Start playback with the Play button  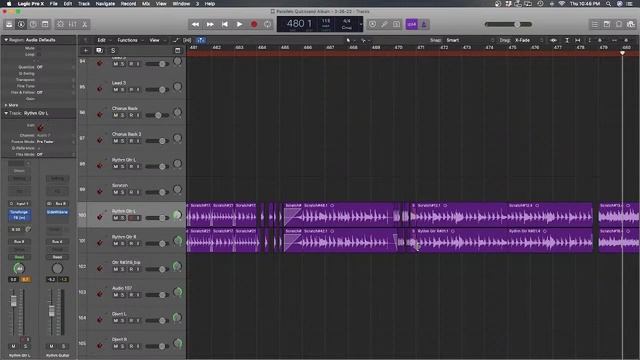[240, 24]
